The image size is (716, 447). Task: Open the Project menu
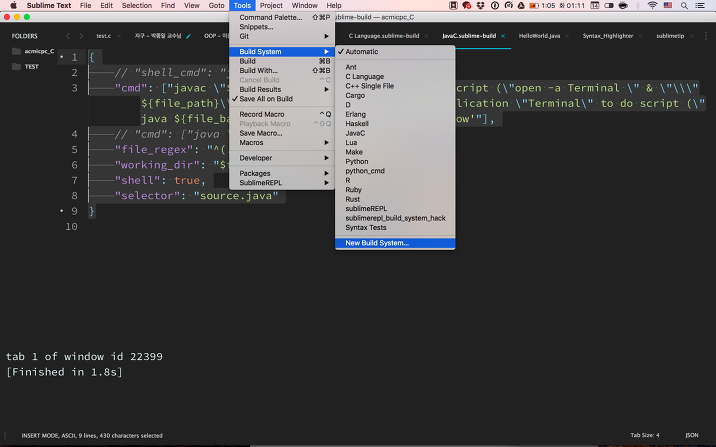pyautogui.click(x=271, y=5)
